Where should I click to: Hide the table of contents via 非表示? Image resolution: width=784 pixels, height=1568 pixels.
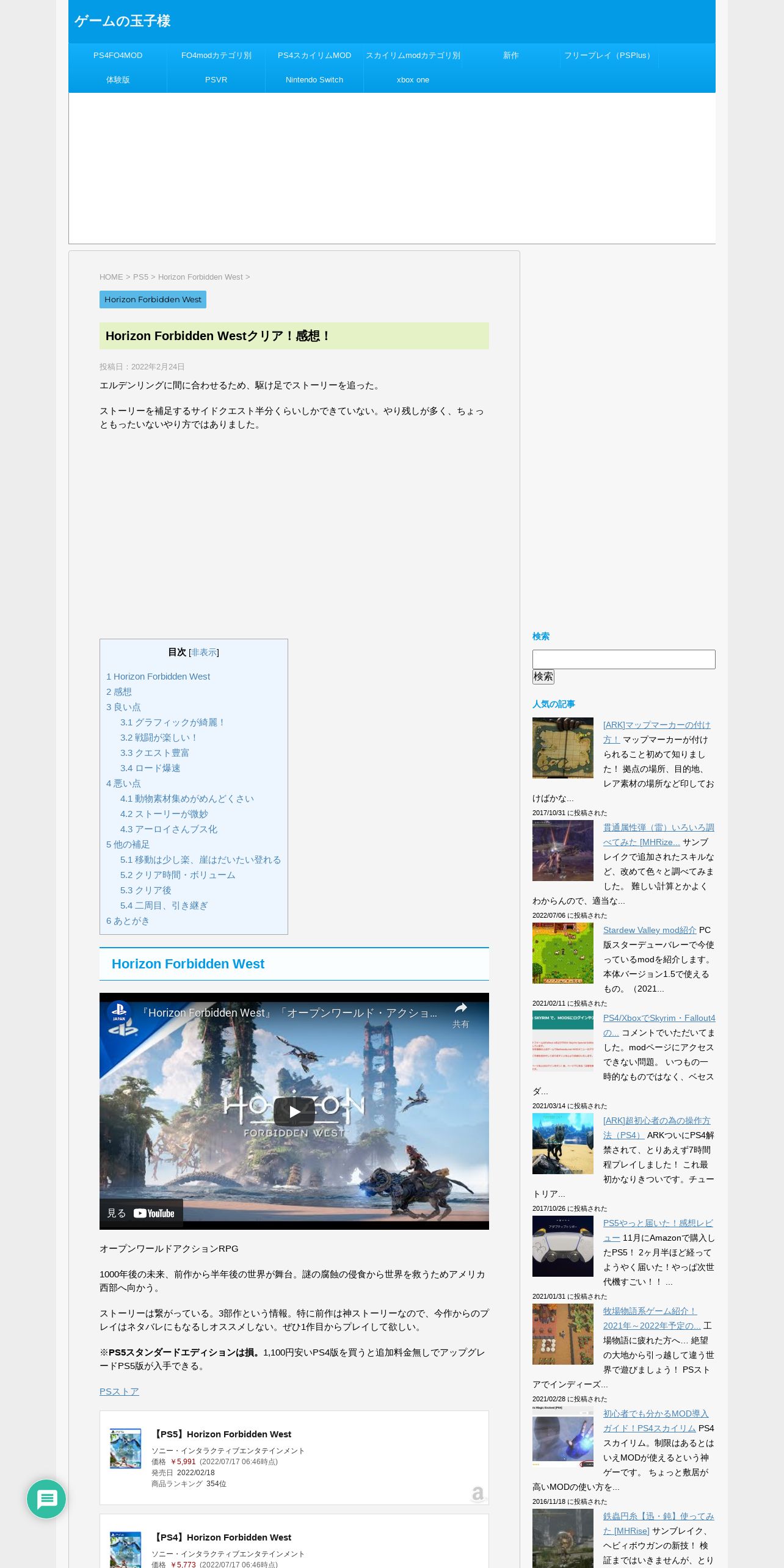pos(204,653)
